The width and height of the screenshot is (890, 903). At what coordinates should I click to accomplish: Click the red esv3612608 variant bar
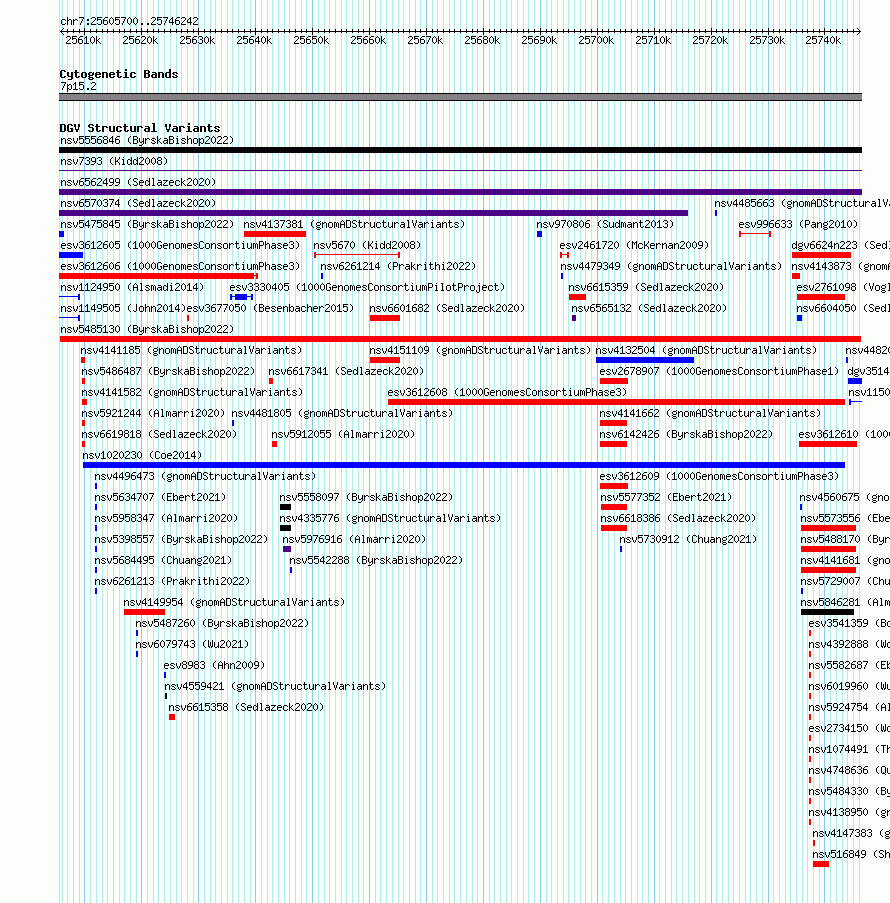616,402
